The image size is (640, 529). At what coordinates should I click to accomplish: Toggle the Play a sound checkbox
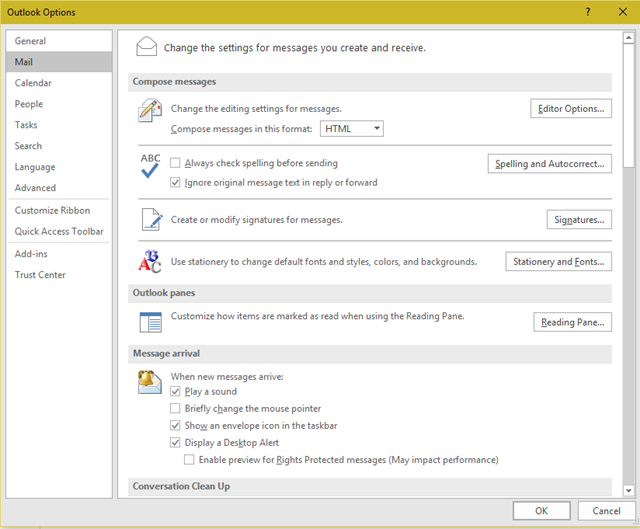point(175,391)
